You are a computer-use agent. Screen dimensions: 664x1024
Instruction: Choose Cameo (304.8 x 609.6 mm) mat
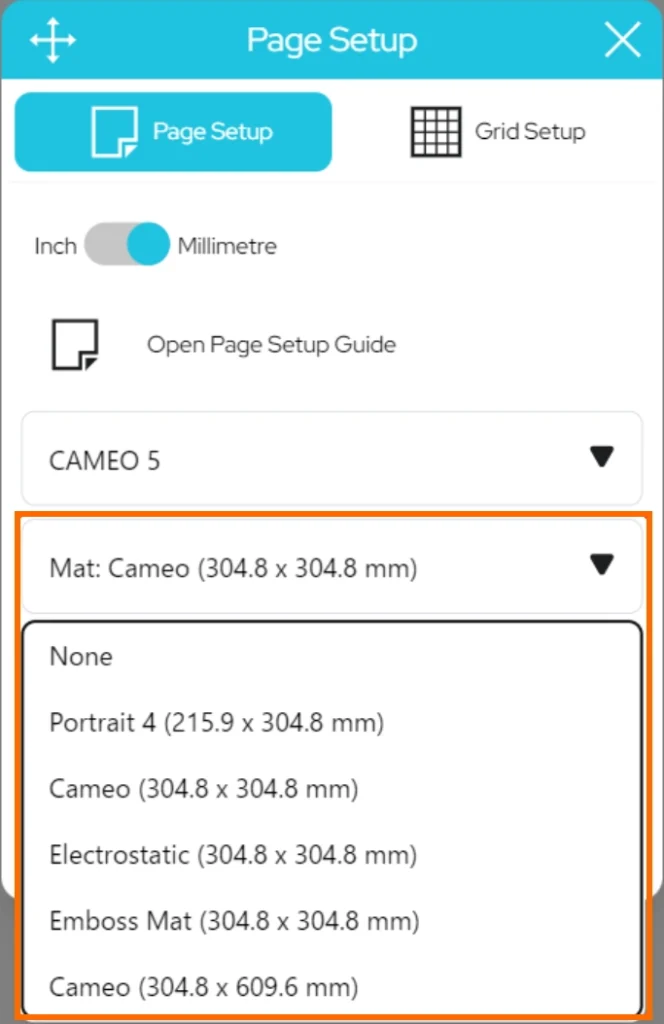[x=203, y=988]
